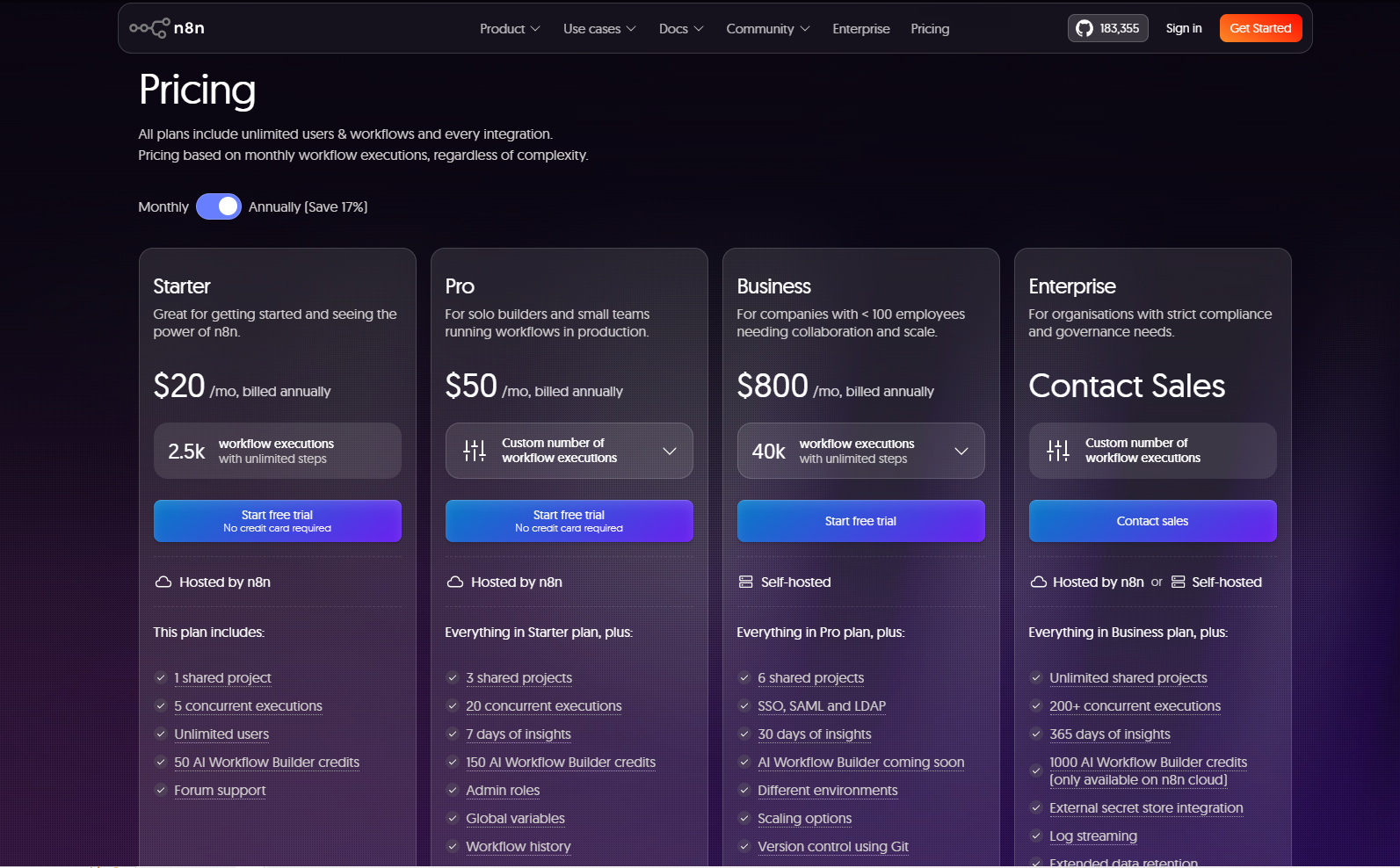Open the 150 AI Workflow Builder credits link

tap(561, 762)
